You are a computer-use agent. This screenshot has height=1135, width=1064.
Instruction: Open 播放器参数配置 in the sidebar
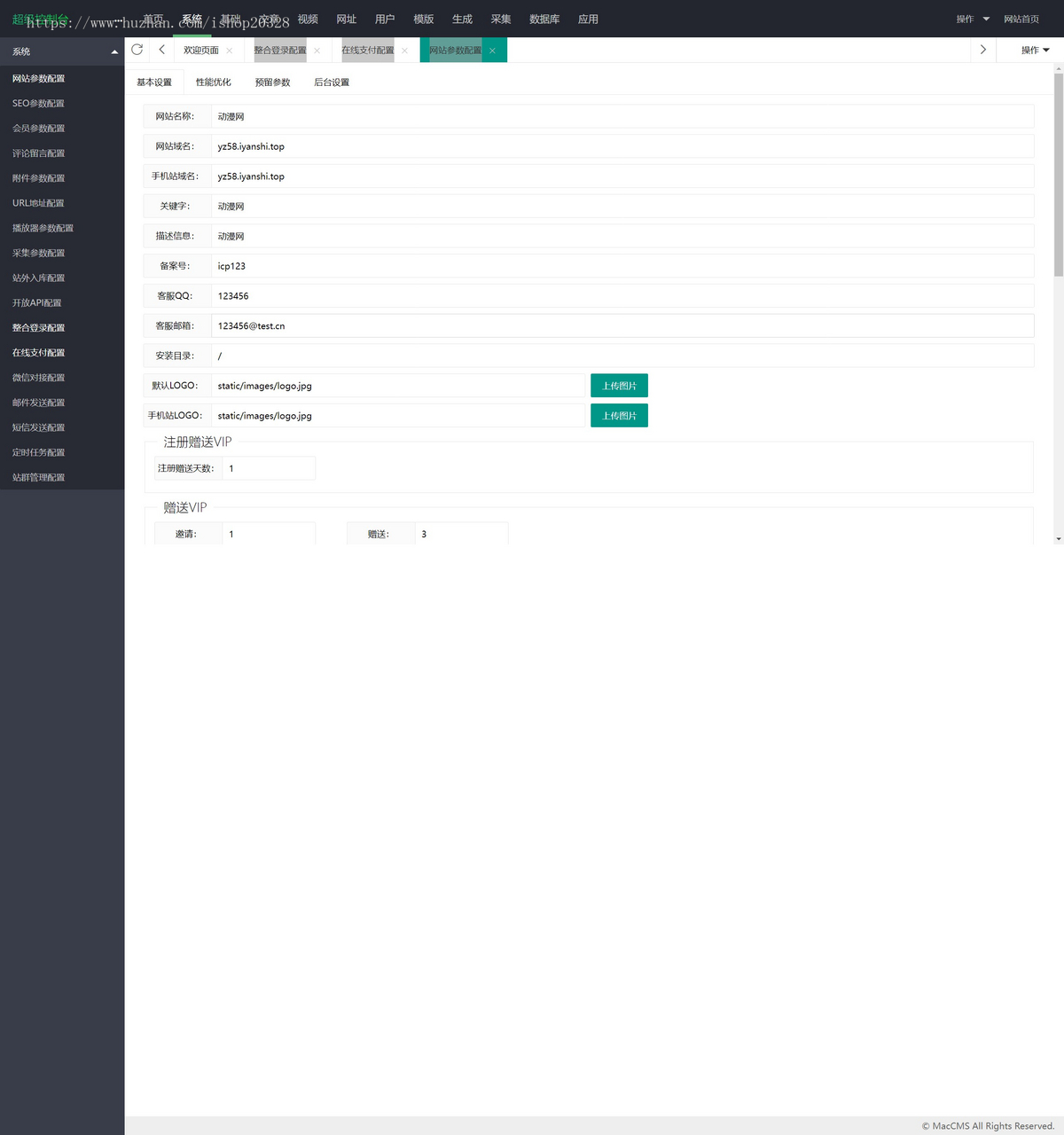coord(62,228)
